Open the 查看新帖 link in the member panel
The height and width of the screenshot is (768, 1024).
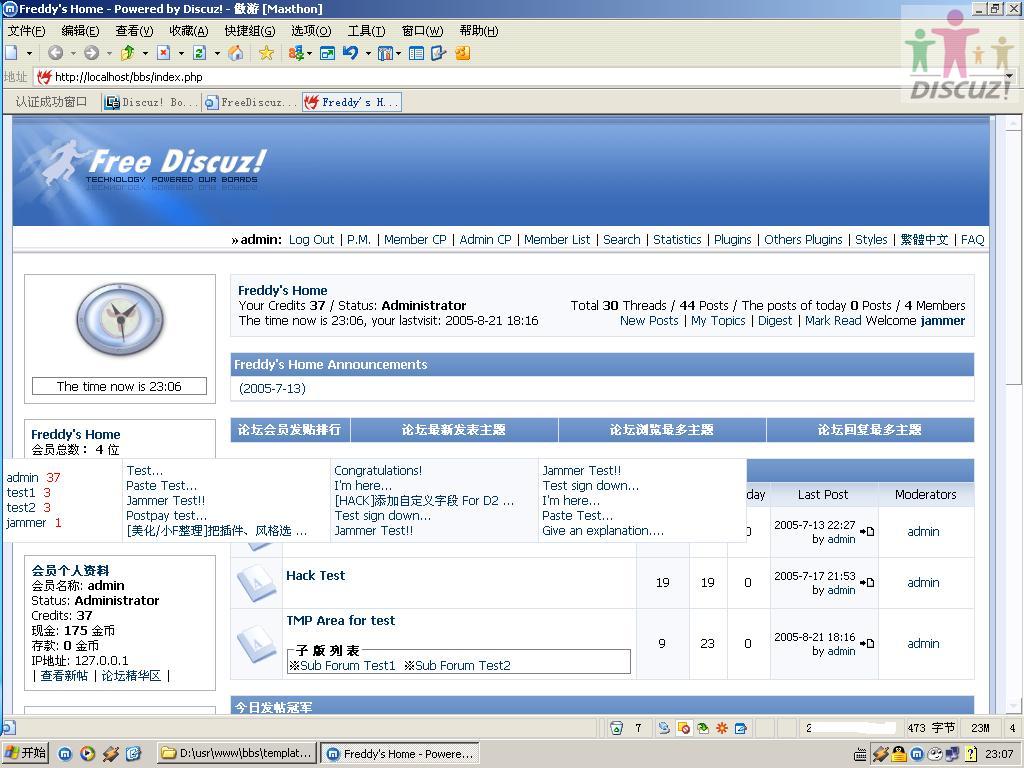(64, 675)
